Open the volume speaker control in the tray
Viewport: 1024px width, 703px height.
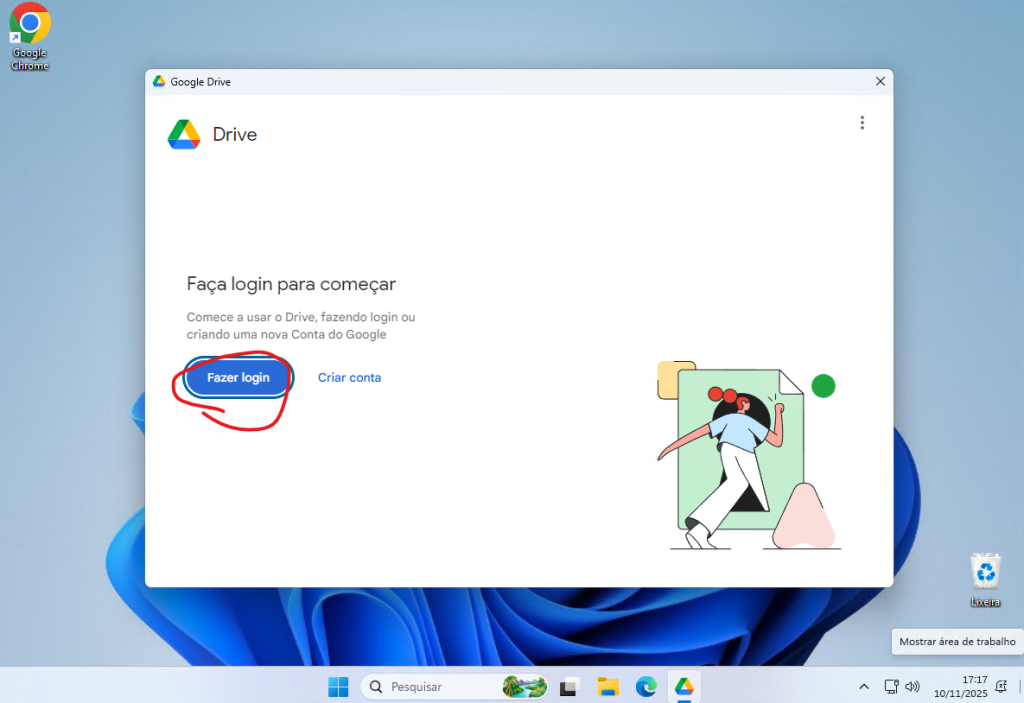[x=912, y=687]
